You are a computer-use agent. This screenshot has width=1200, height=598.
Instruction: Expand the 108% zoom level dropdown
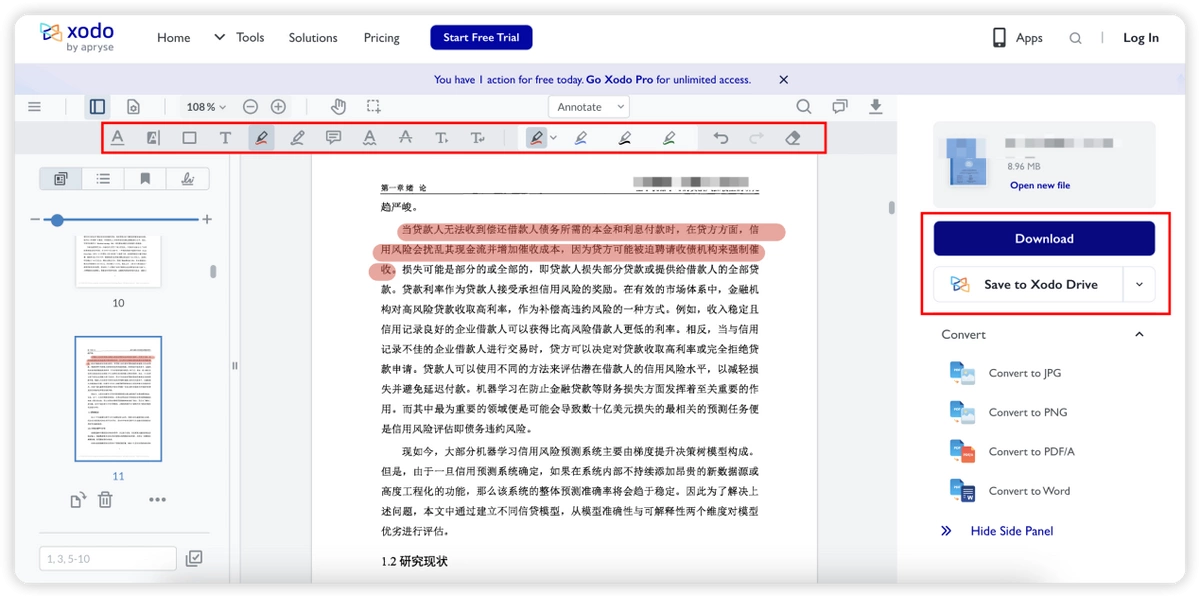(206, 106)
